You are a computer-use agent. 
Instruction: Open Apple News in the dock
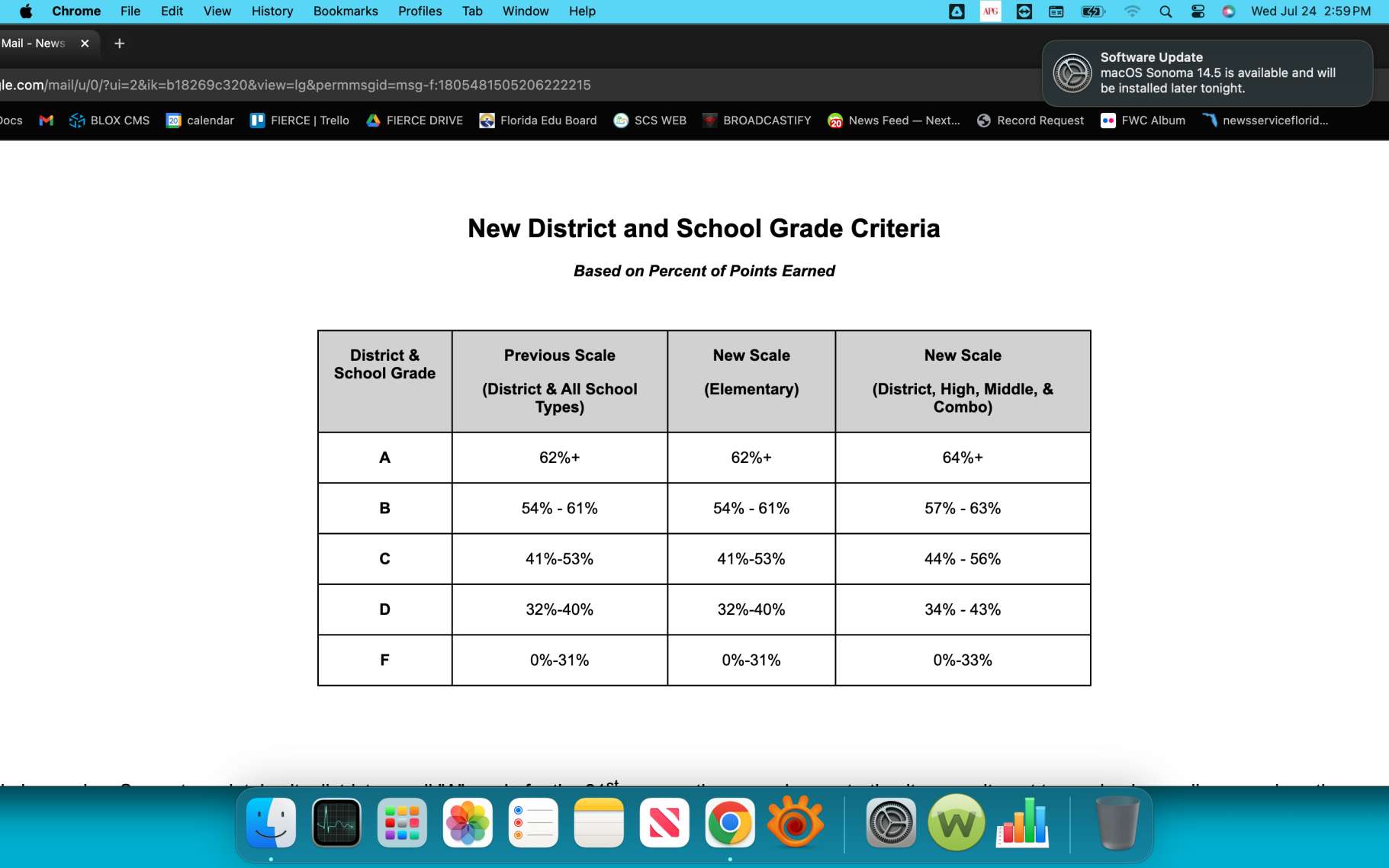pyautogui.click(x=664, y=823)
